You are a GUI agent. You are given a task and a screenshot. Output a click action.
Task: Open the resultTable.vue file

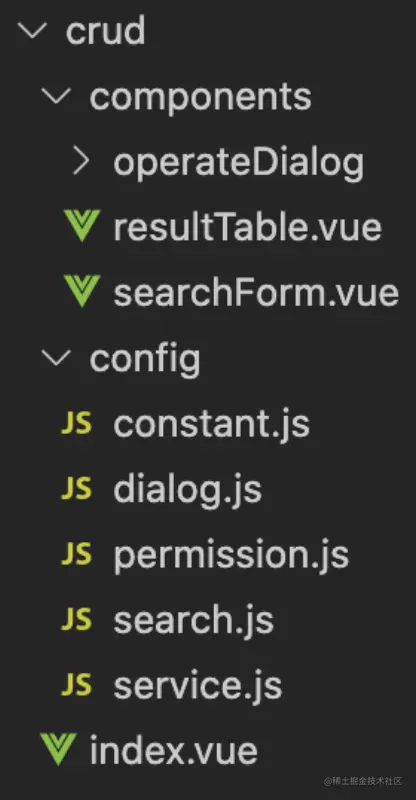coord(248,228)
